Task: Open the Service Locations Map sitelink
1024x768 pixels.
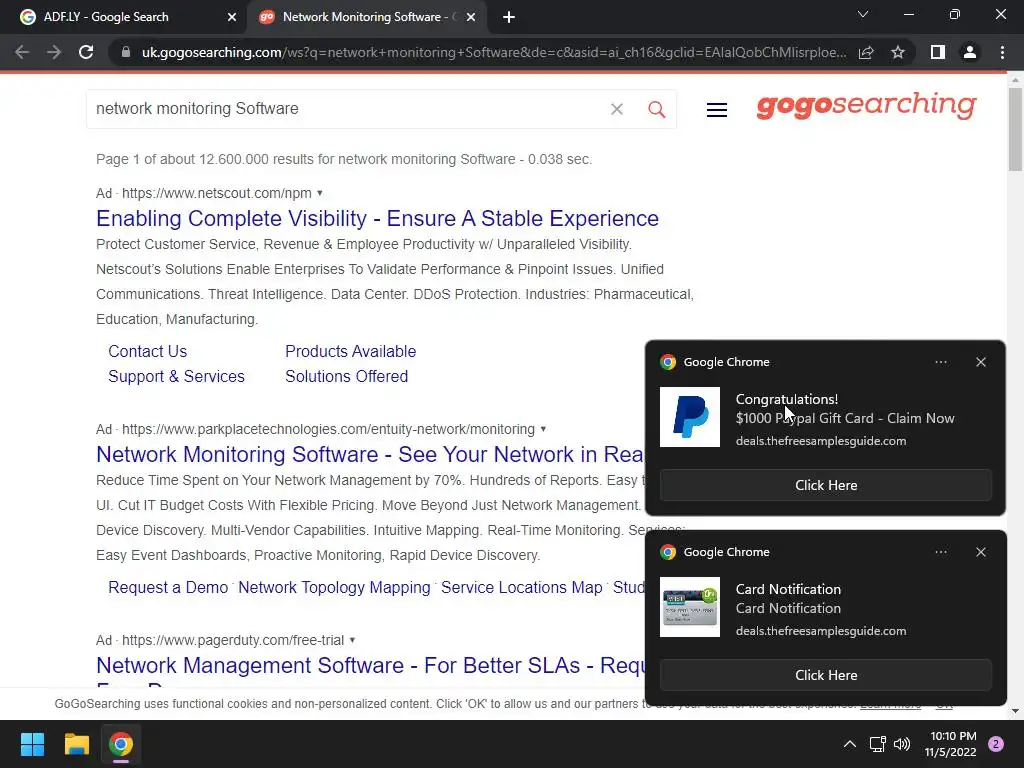Action: (522, 587)
